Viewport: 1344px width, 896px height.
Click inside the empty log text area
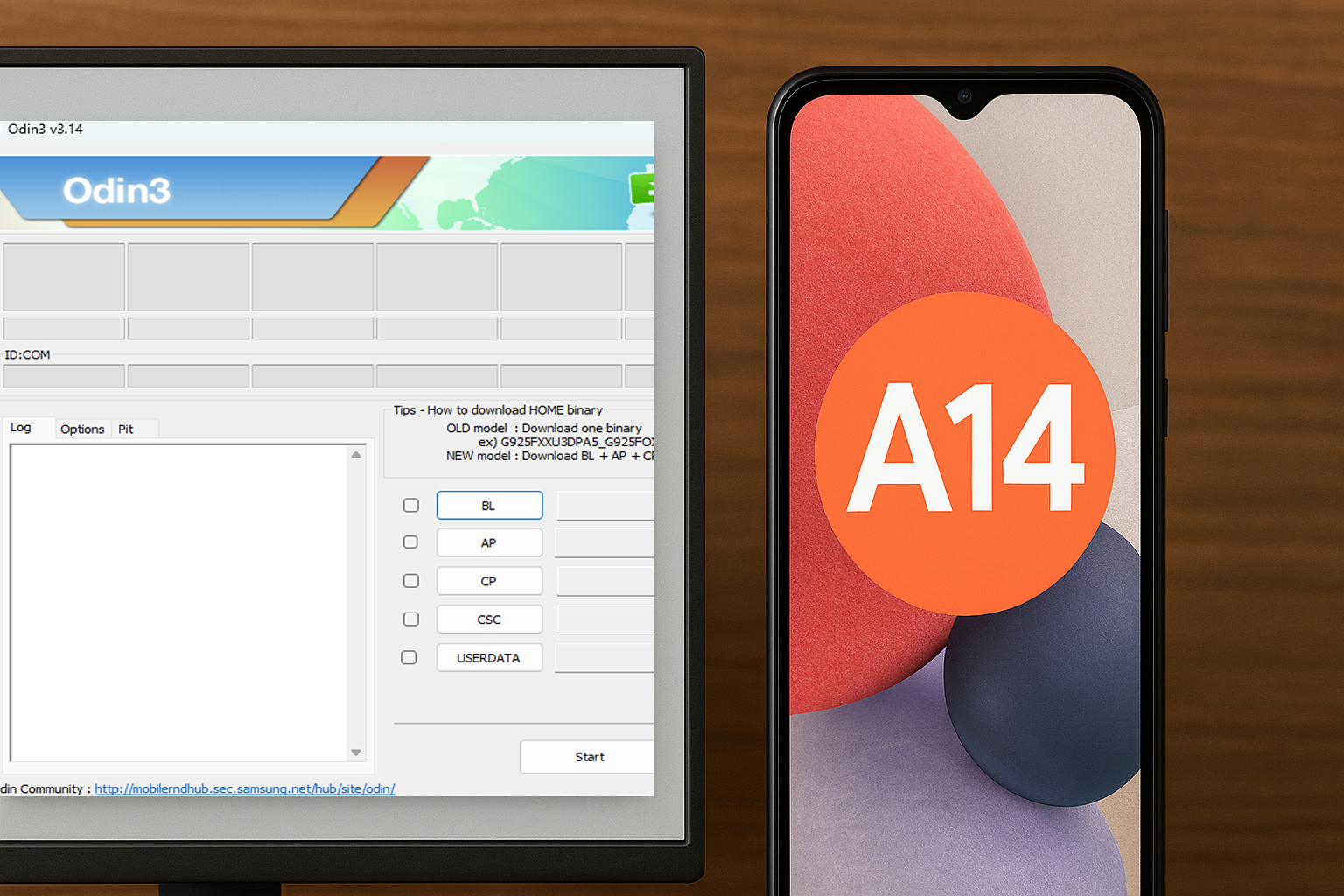coord(179,602)
